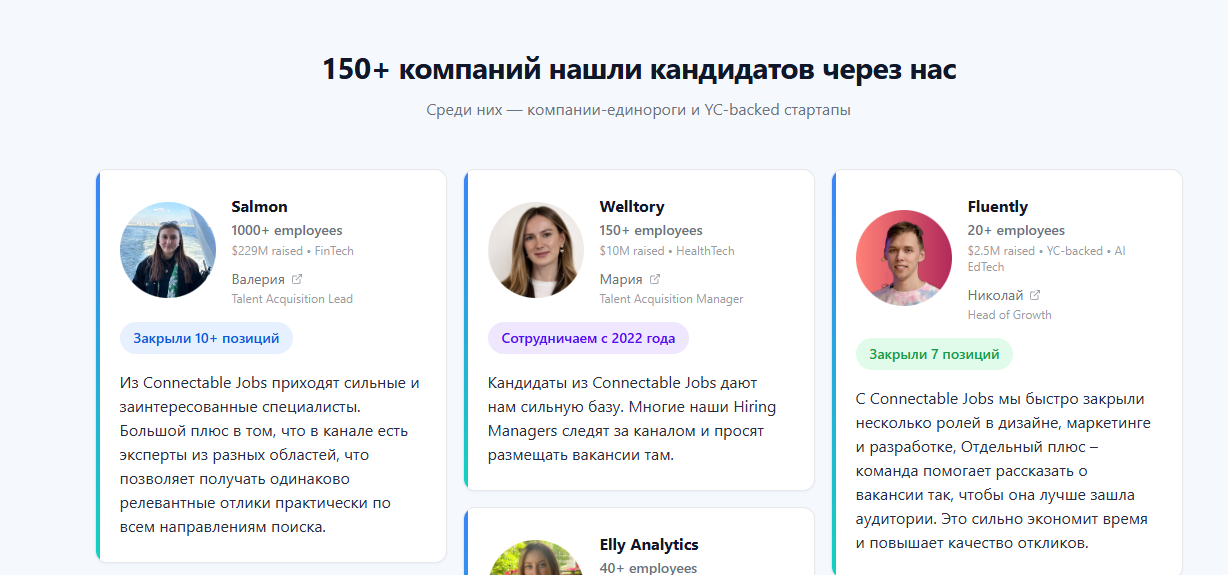Click the 'Закрыли 10+ позиций' badge
Image resolution: width=1228 pixels, height=575 pixels.
point(206,338)
